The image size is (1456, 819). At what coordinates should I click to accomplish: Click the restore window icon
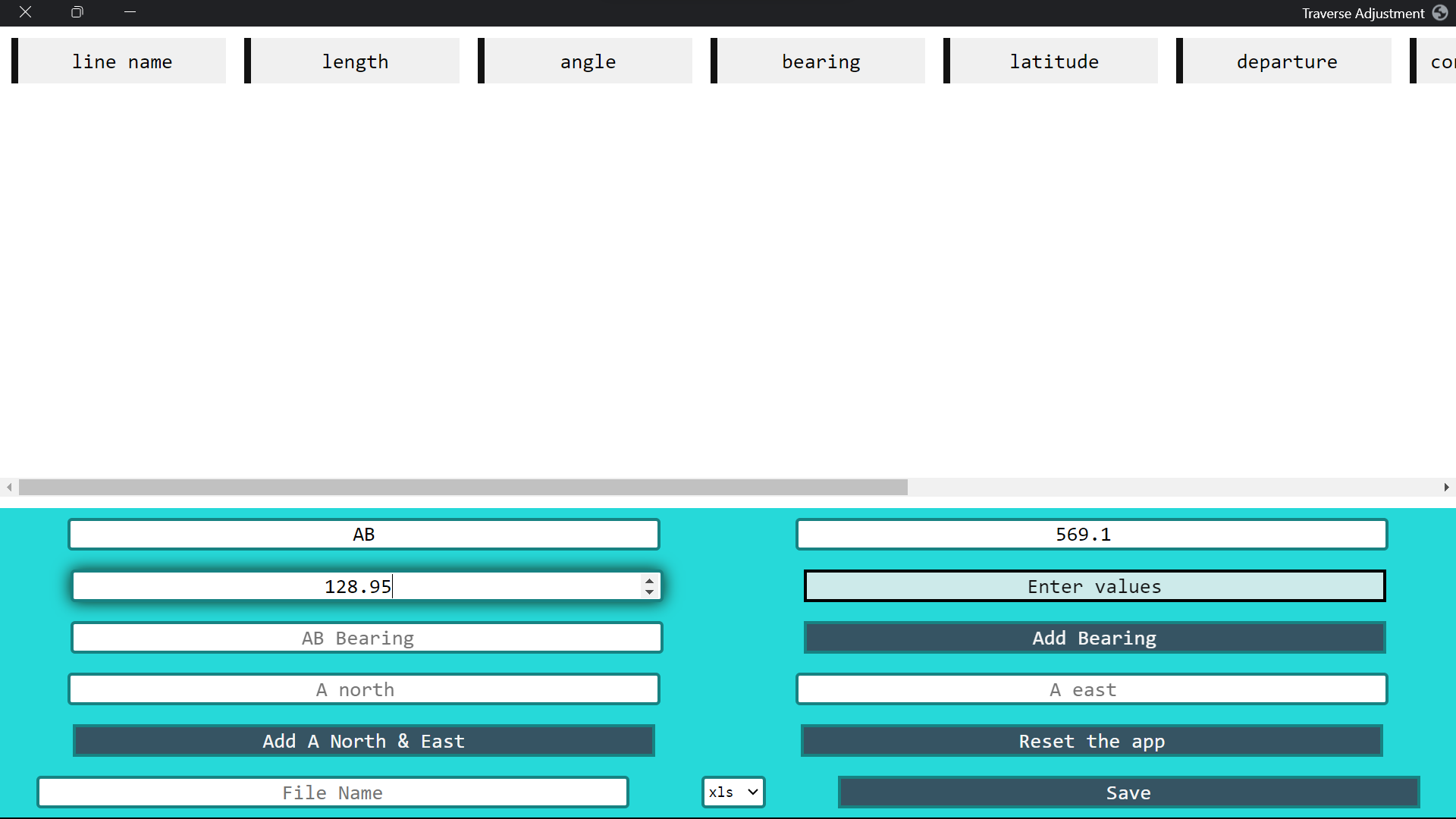point(77,12)
